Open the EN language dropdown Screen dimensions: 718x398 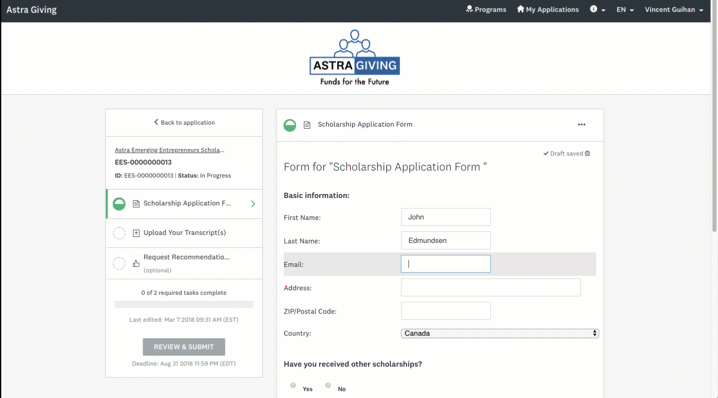(x=625, y=9)
